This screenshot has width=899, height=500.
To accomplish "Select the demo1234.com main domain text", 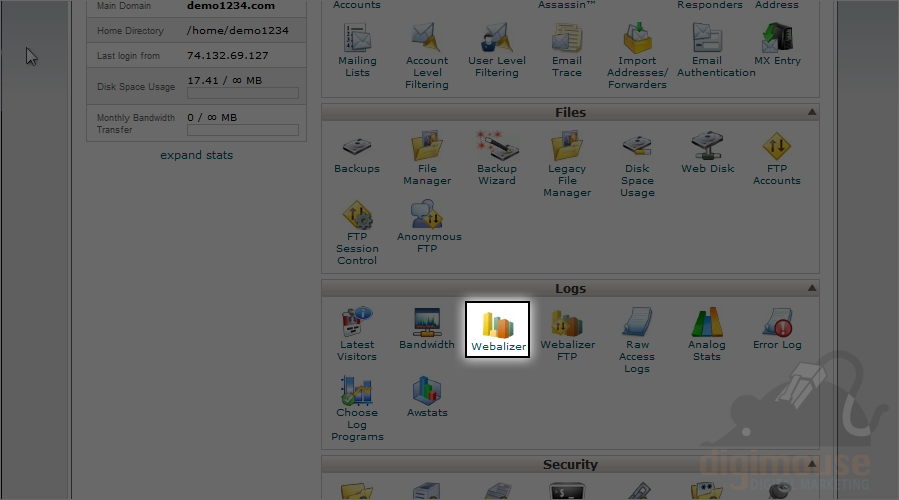I will (230, 6).
